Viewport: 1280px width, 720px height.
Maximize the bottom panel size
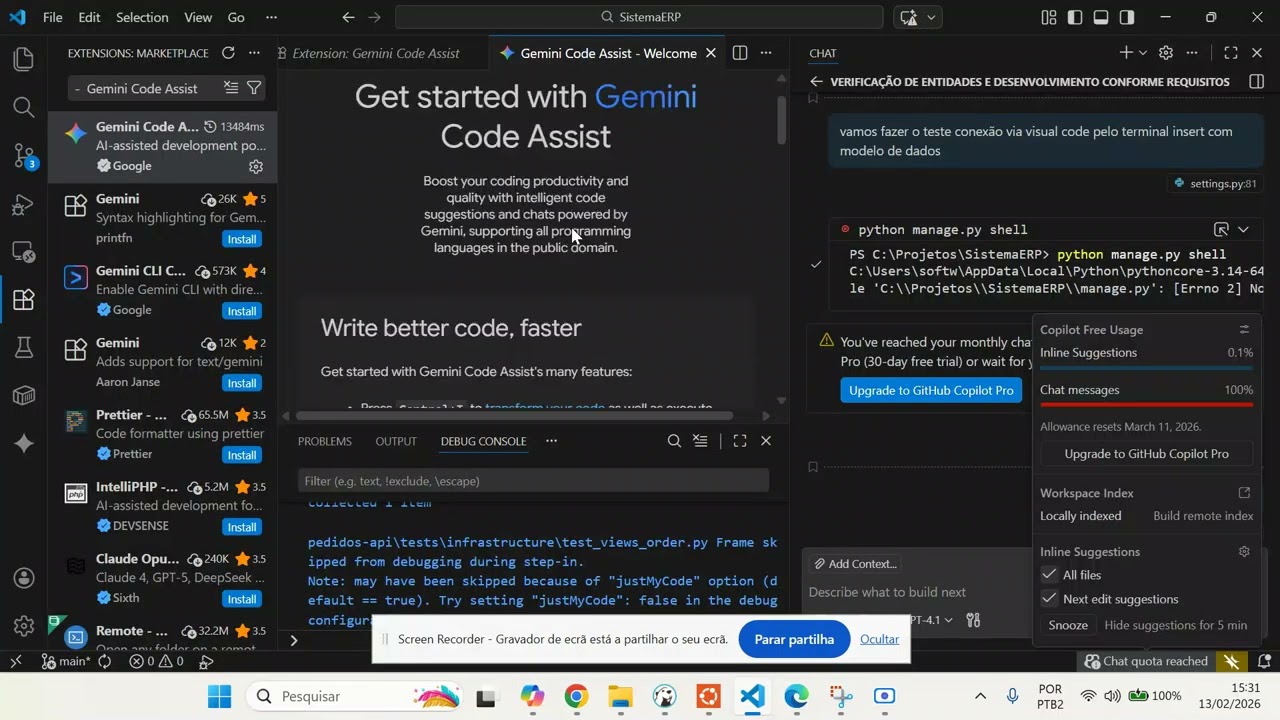pos(740,441)
